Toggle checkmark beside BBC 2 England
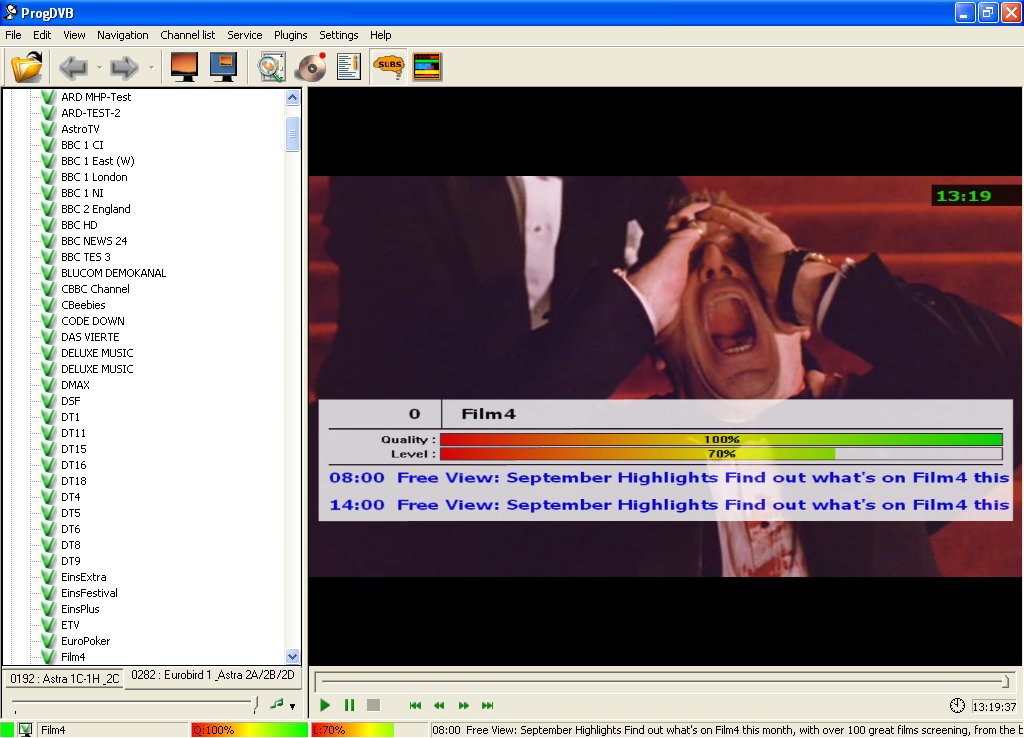 coord(48,209)
